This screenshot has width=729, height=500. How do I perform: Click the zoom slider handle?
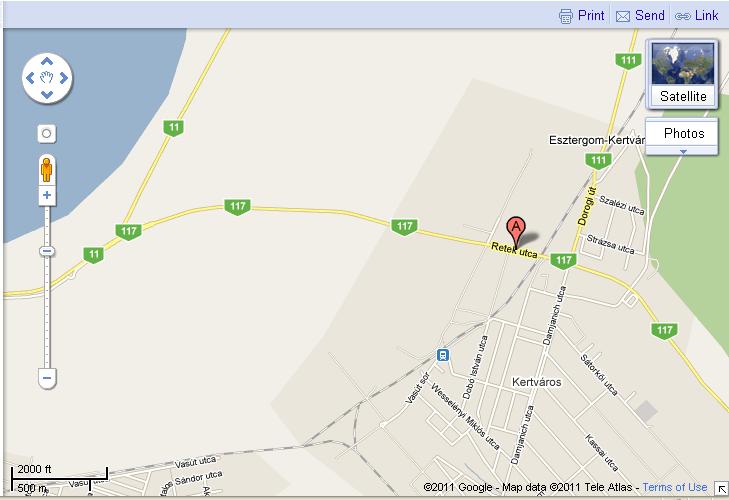[46, 251]
